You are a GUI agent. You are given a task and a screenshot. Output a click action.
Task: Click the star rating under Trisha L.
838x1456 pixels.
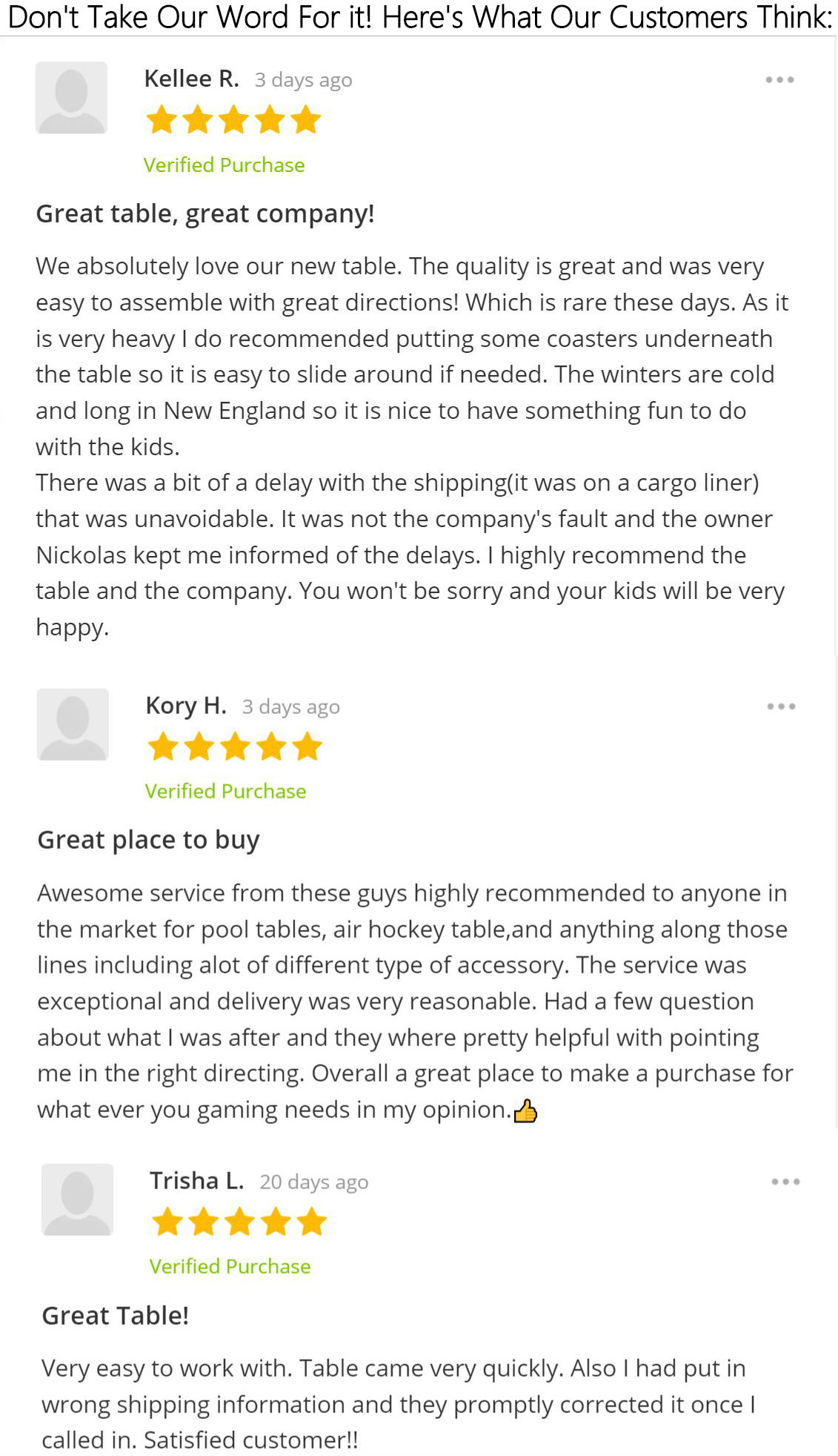click(x=239, y=1222)
